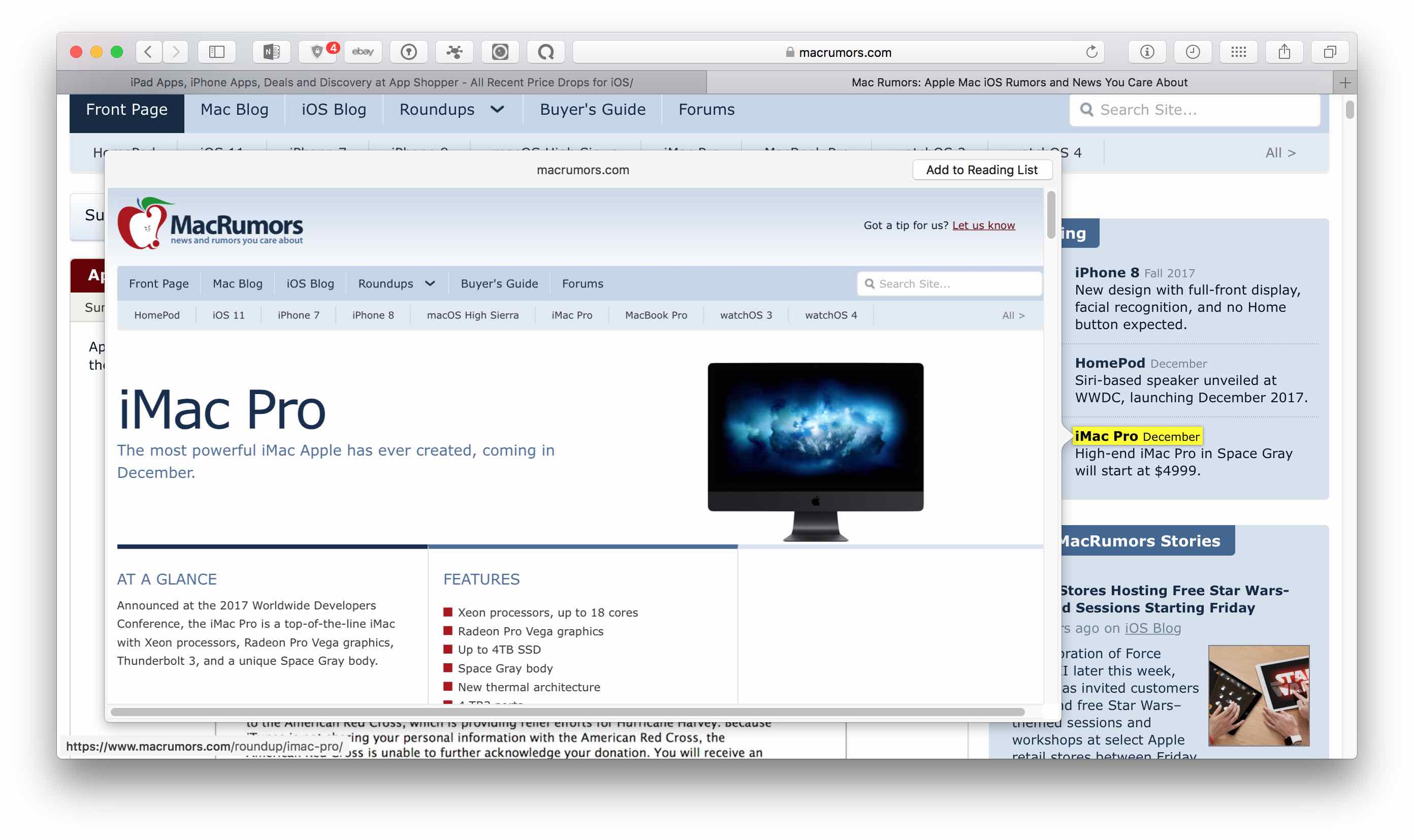Open Buyer's Guide in main site navigation
Image resolution: width=1414 pixels, height=840 pixels.
click(593, 110)
